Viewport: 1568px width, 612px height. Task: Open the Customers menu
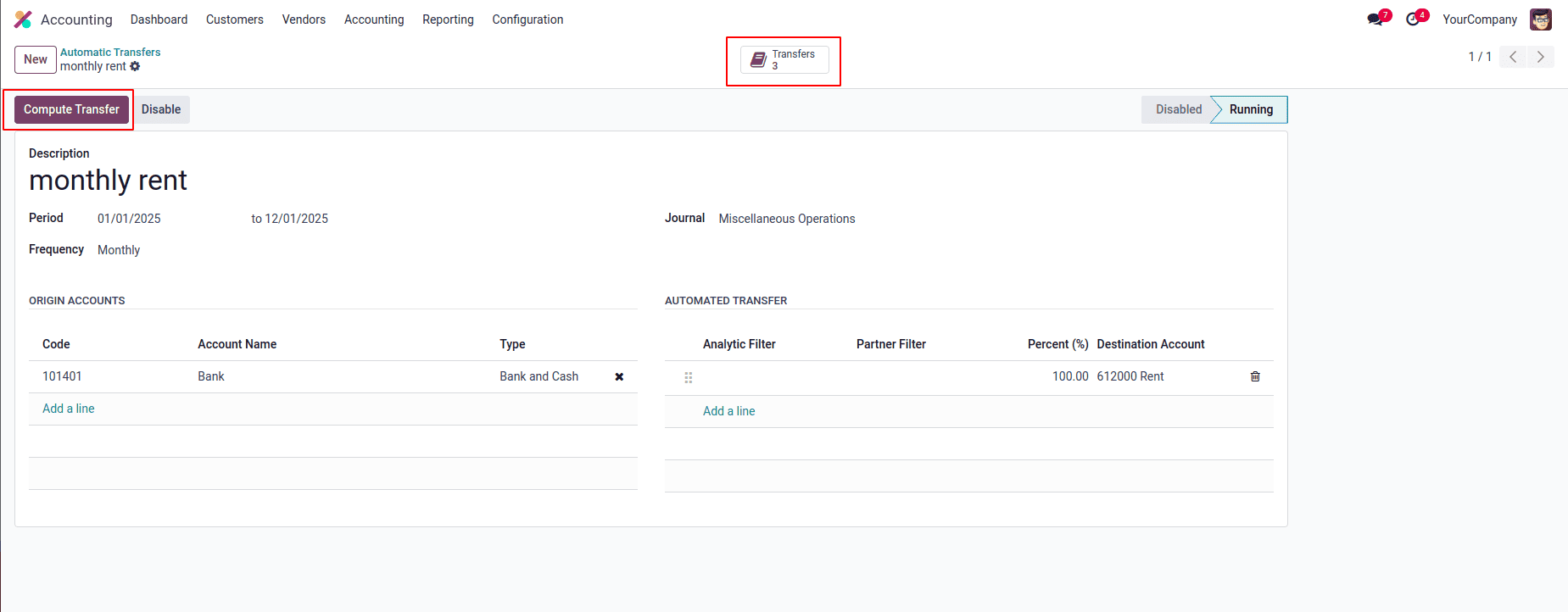tap(235, 19)
